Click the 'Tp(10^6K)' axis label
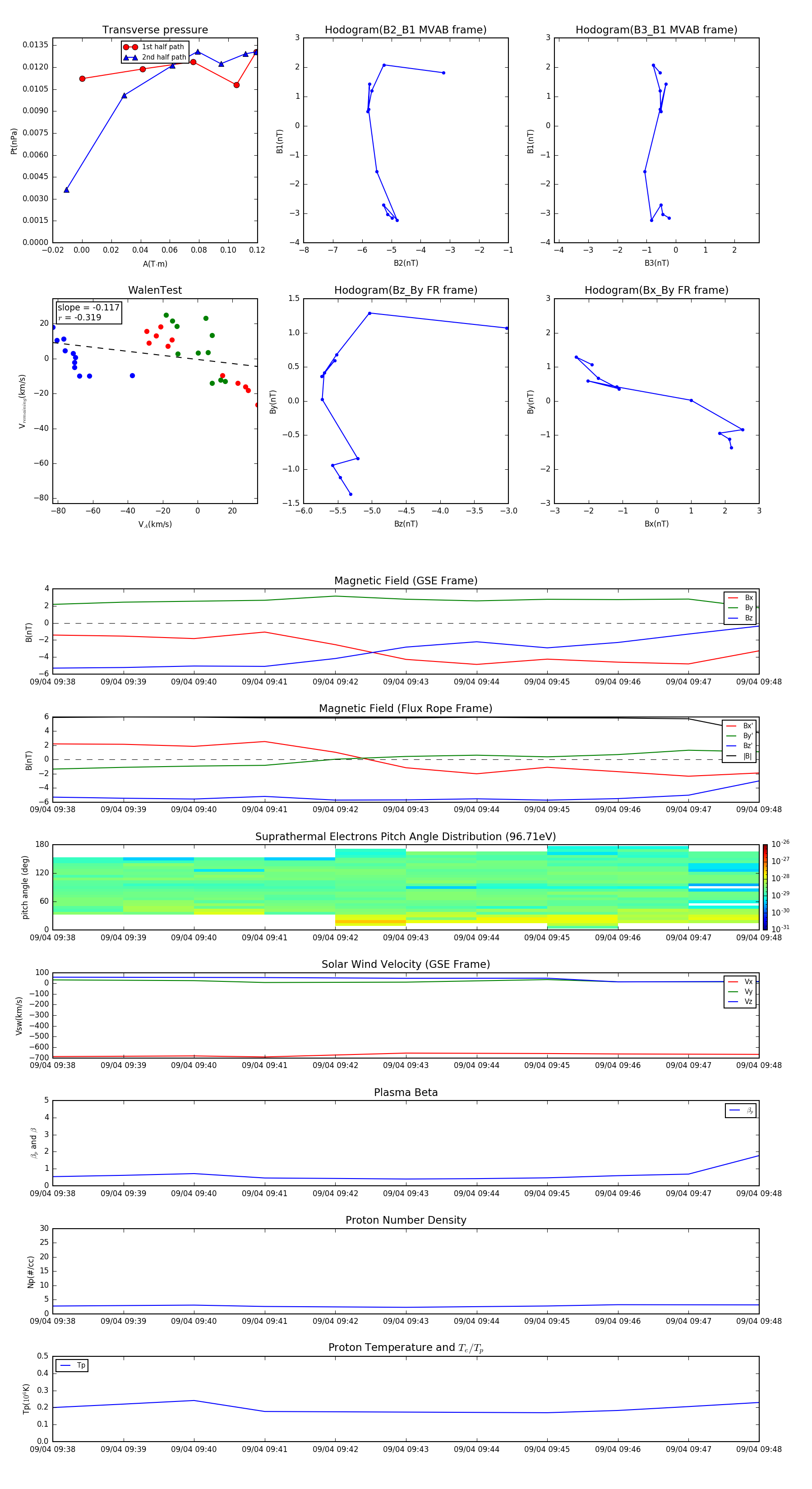Screen dimensions: 812x1489 pyautogui.click(x=26, y=1399)
